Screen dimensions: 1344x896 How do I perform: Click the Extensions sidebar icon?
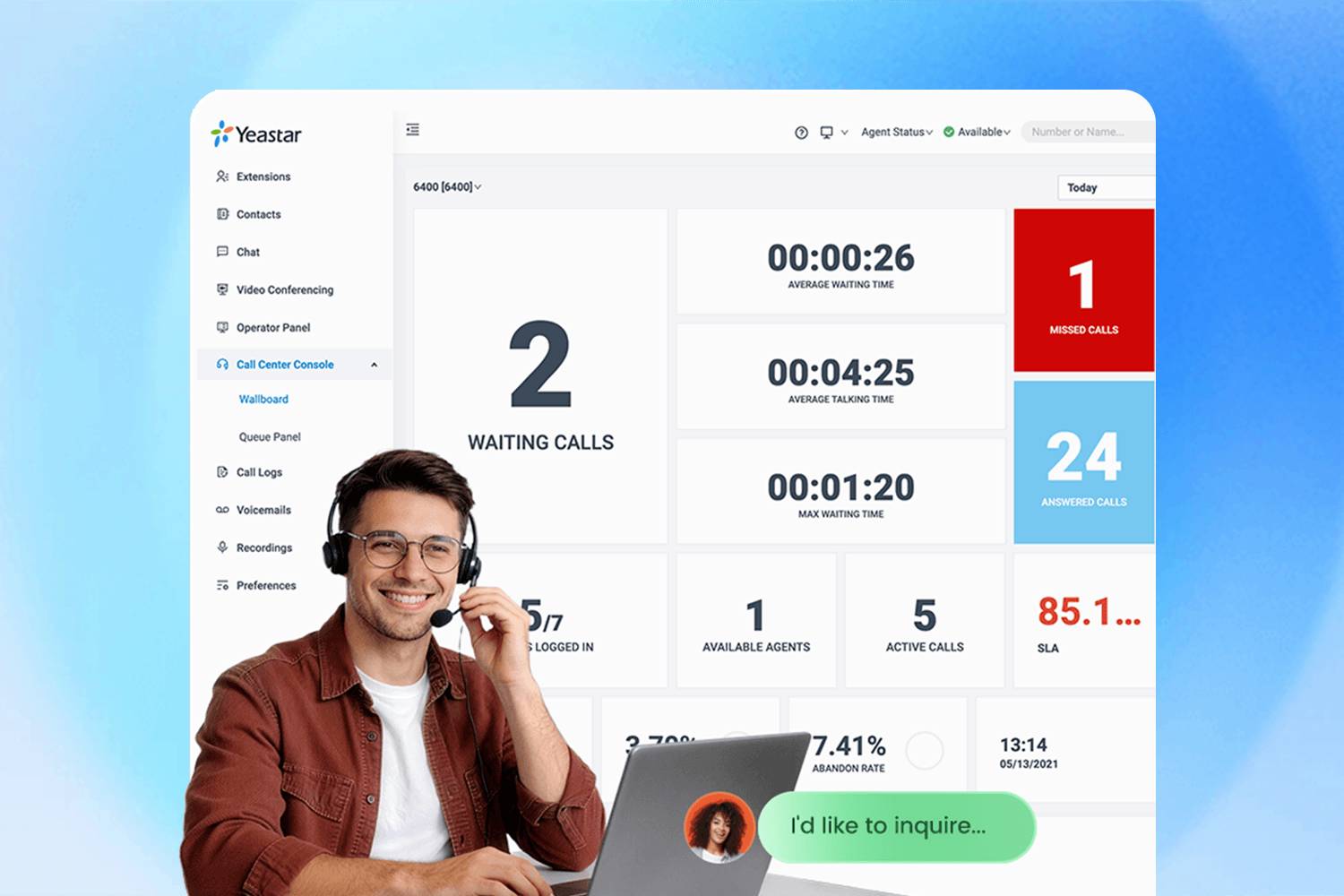(222, 177)
